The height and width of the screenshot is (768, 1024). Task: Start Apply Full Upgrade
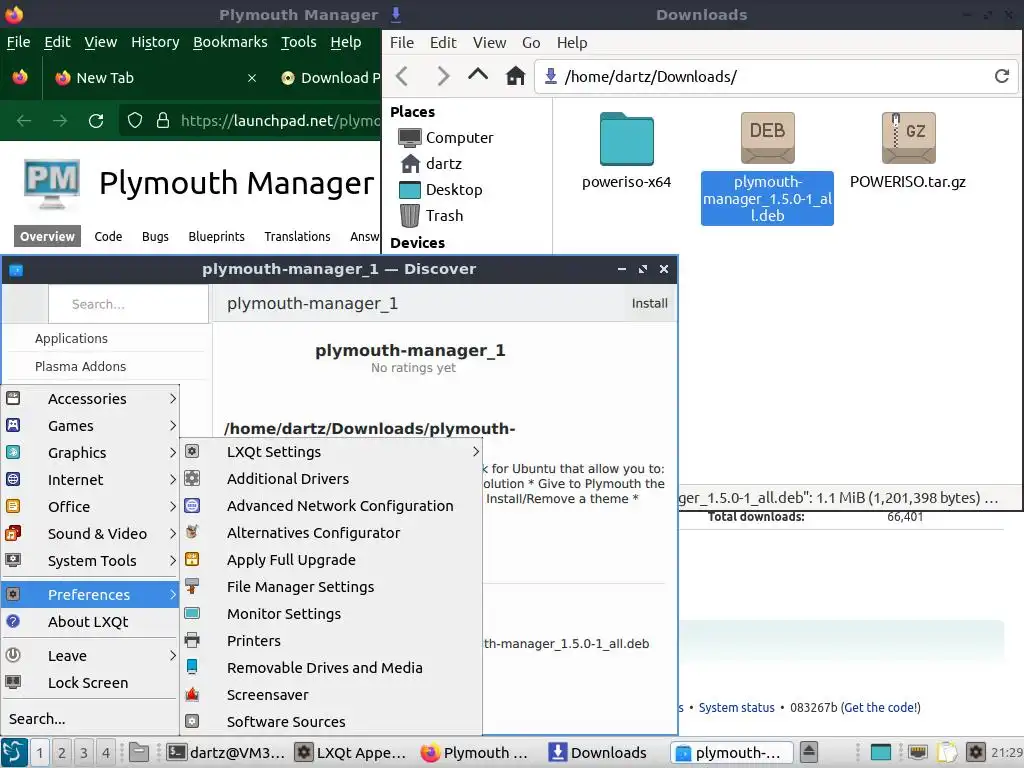click(331, 560)
